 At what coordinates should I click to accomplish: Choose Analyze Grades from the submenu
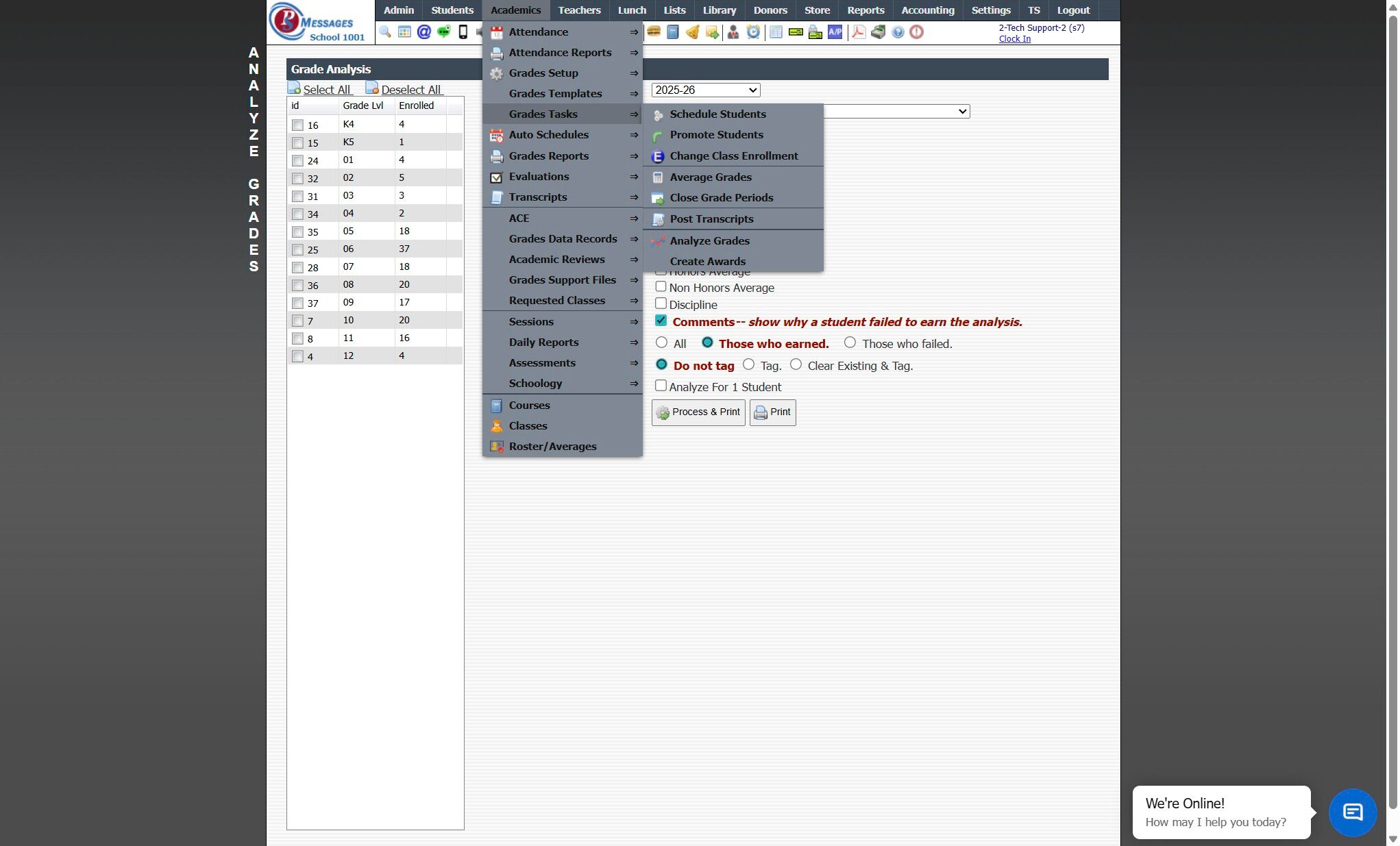point(709,241)
